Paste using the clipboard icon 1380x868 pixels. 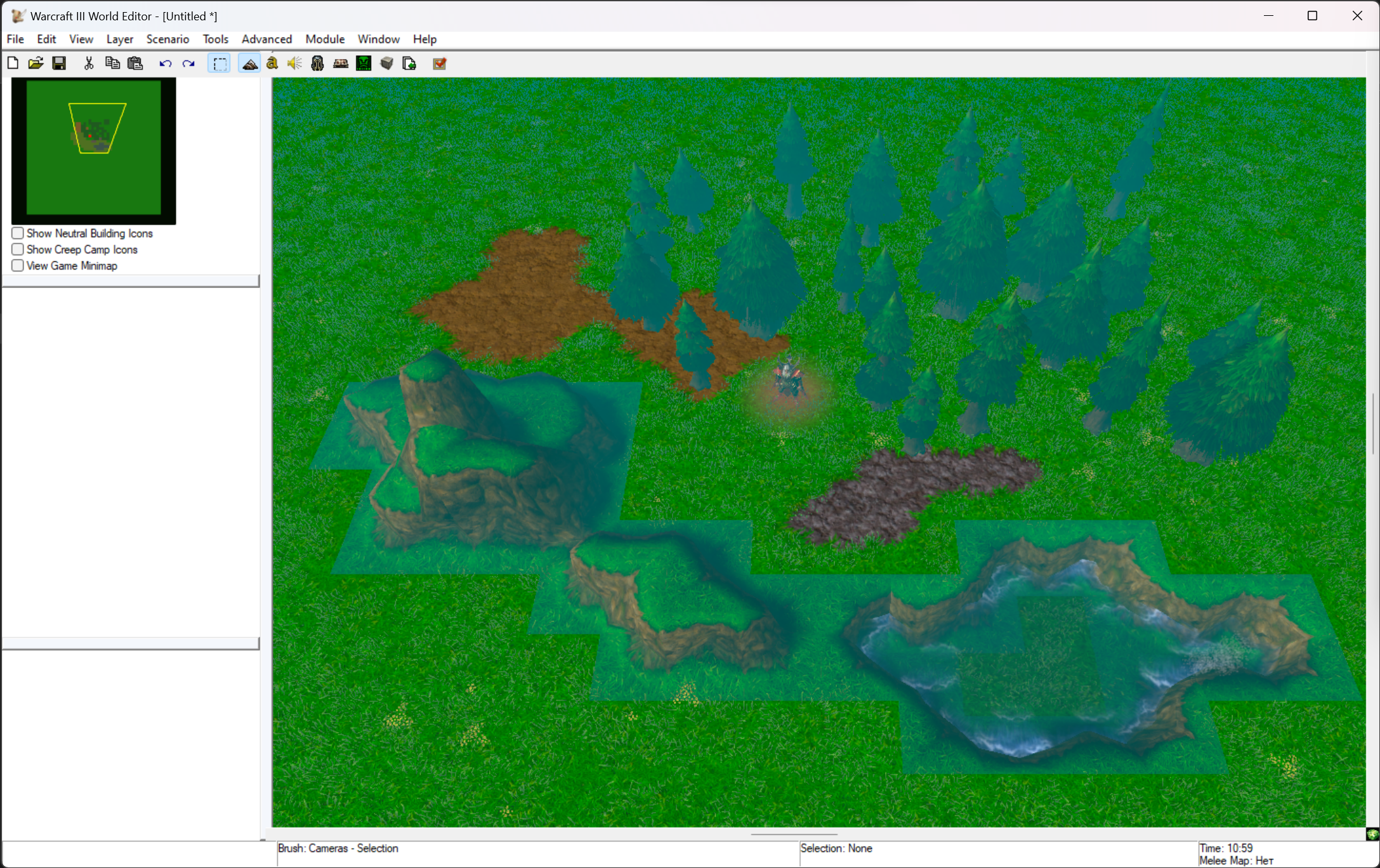click(135, 63)
